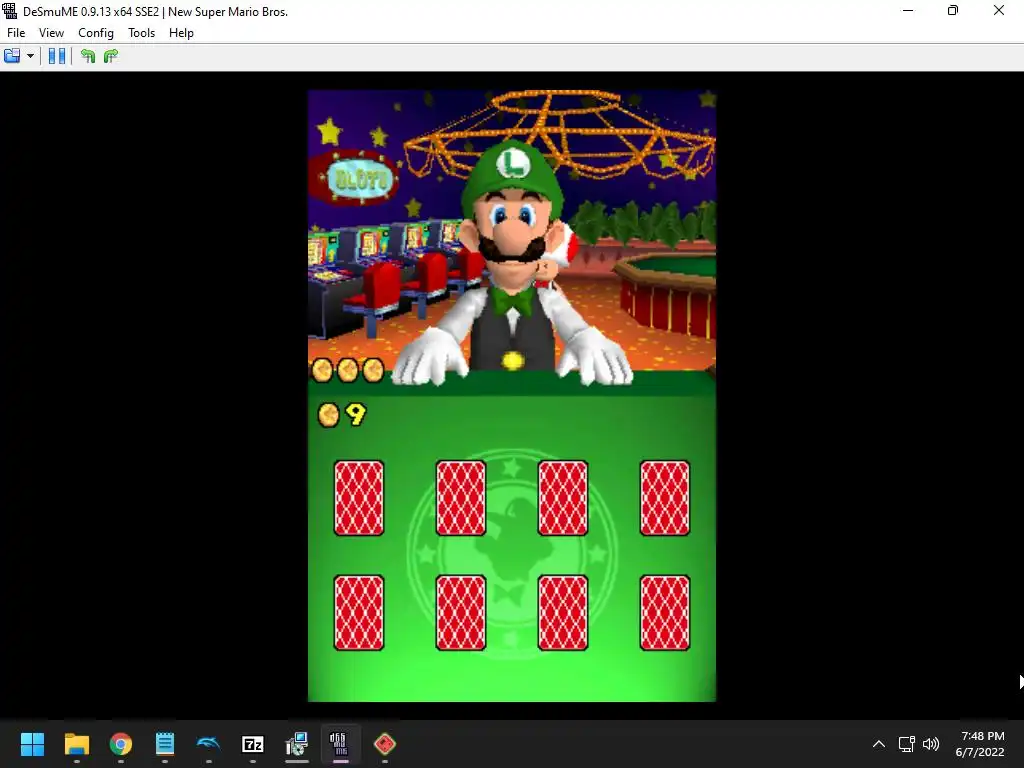This screenshot has width=1024, height=768.
Task: Click the coin counter showing 9
Action: point(342,414)
